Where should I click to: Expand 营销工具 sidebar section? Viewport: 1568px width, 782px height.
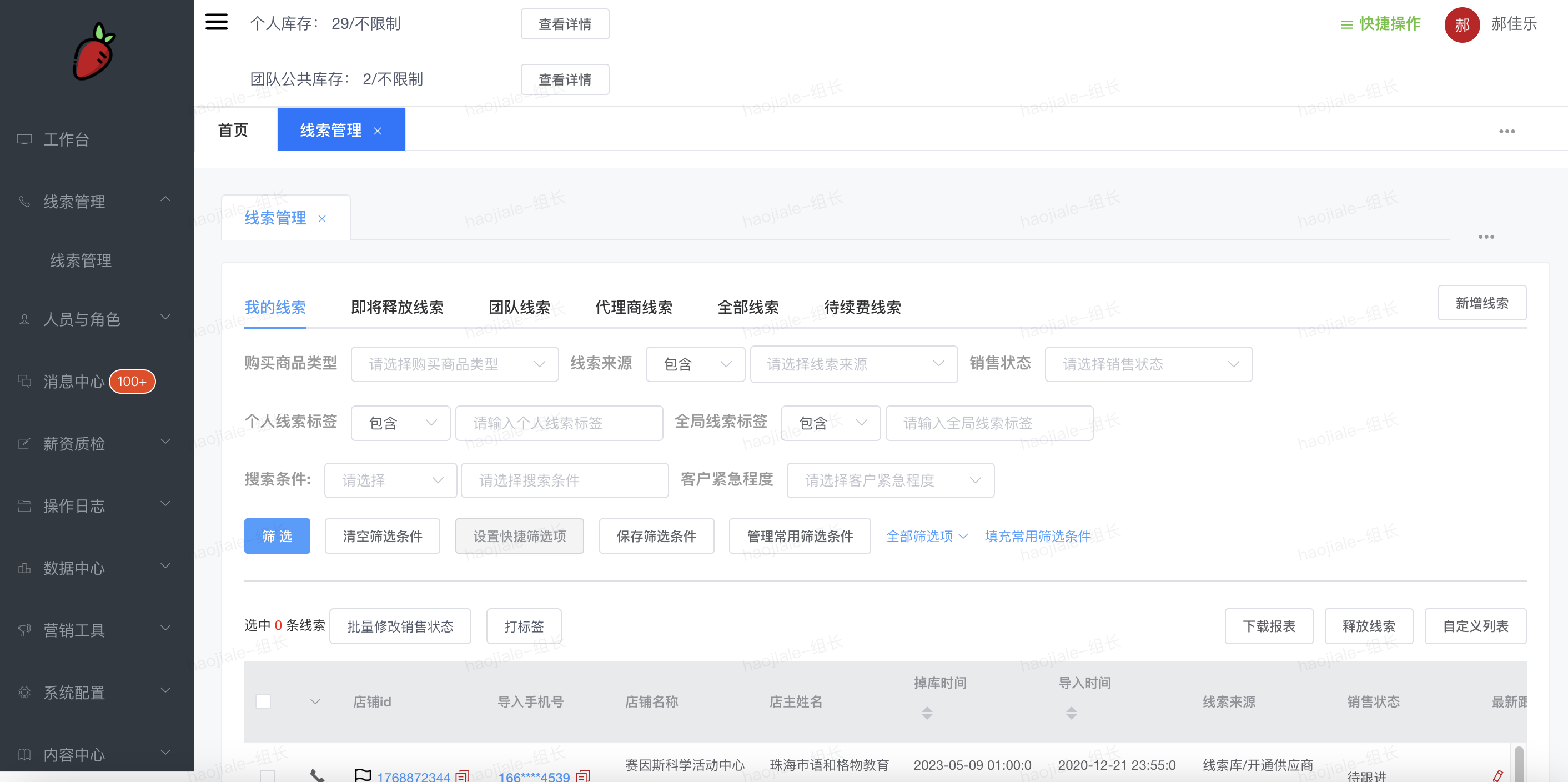[165, 627]
